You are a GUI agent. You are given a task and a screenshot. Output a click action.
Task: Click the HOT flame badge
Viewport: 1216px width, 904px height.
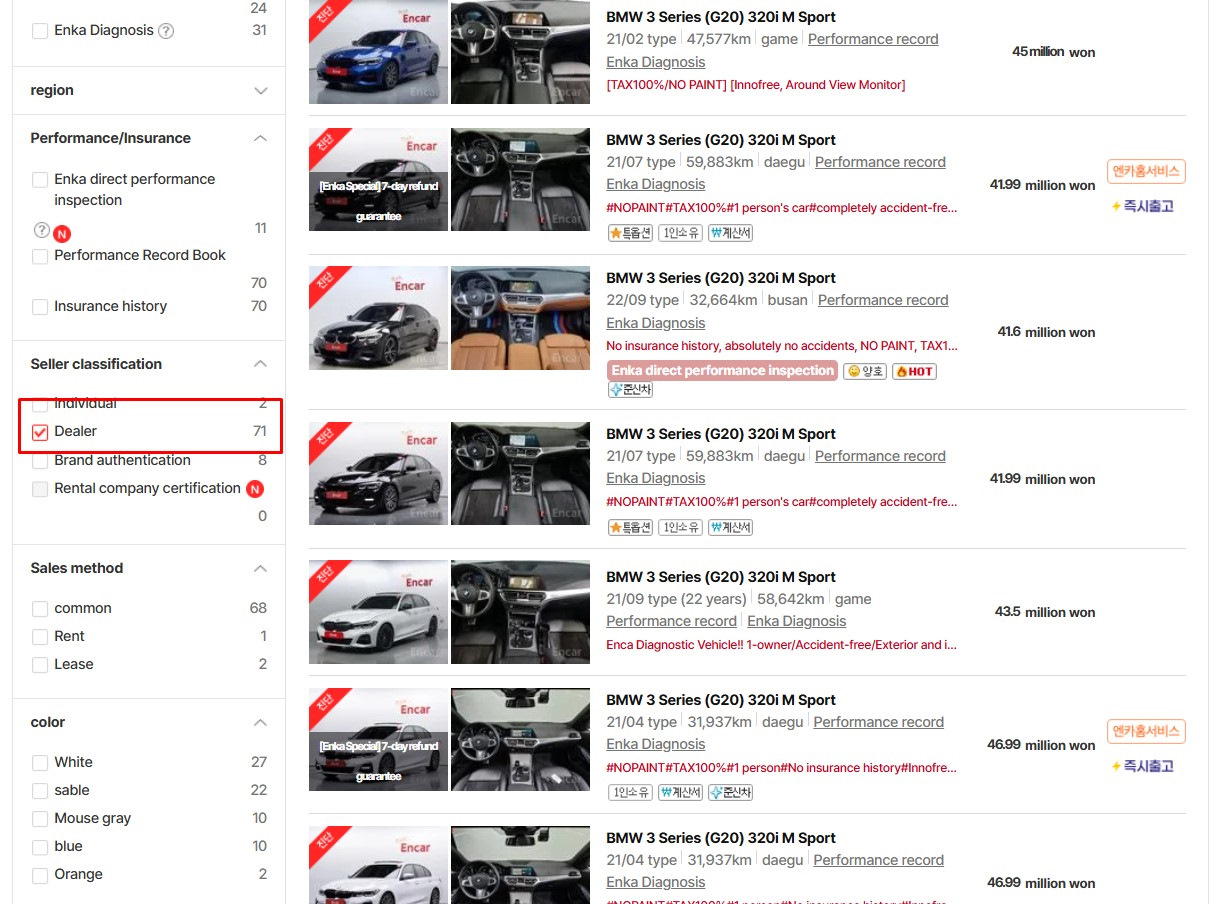pos(914,371)
